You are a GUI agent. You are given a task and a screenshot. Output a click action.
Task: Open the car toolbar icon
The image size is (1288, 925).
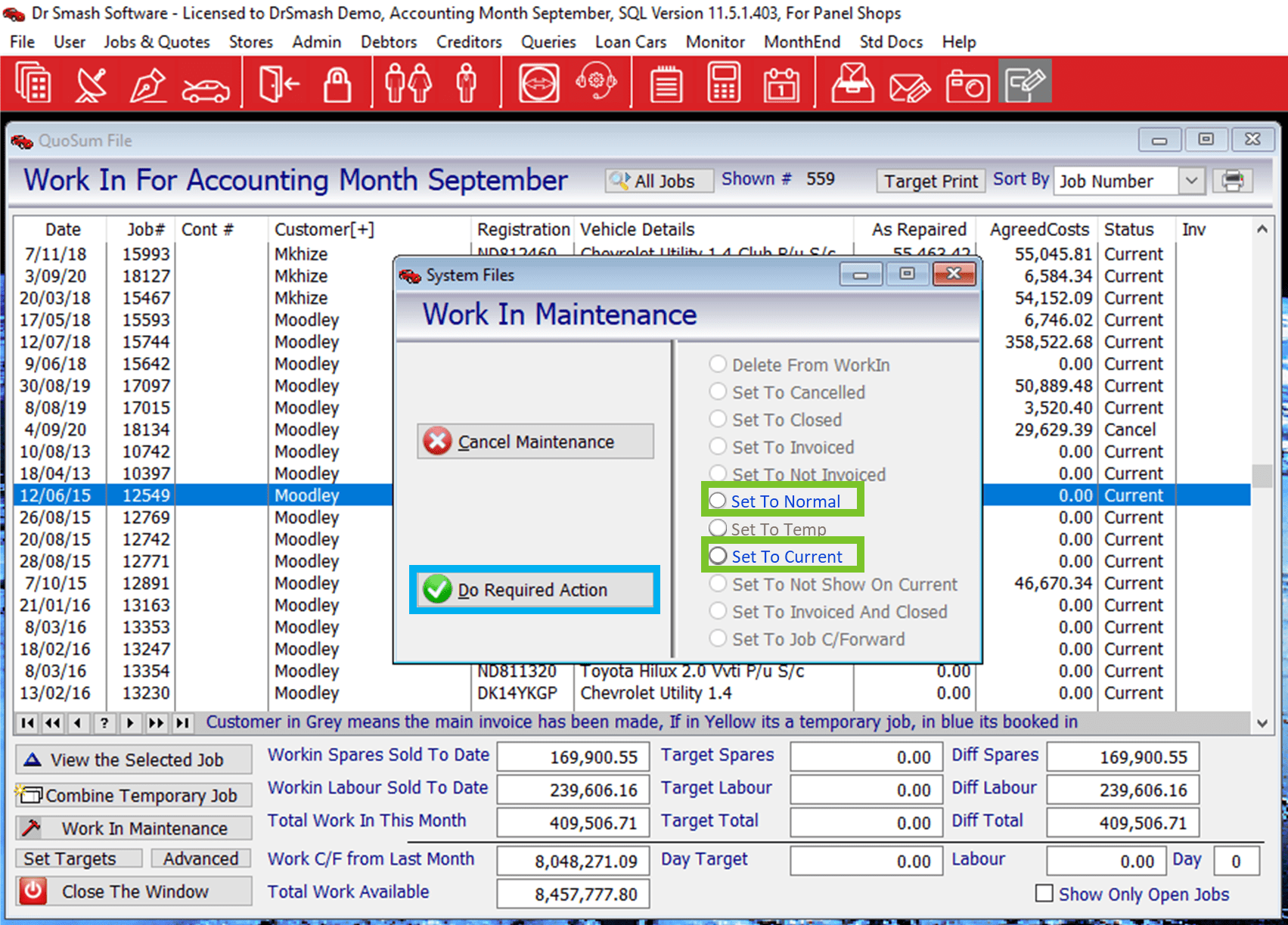point(205,85)
